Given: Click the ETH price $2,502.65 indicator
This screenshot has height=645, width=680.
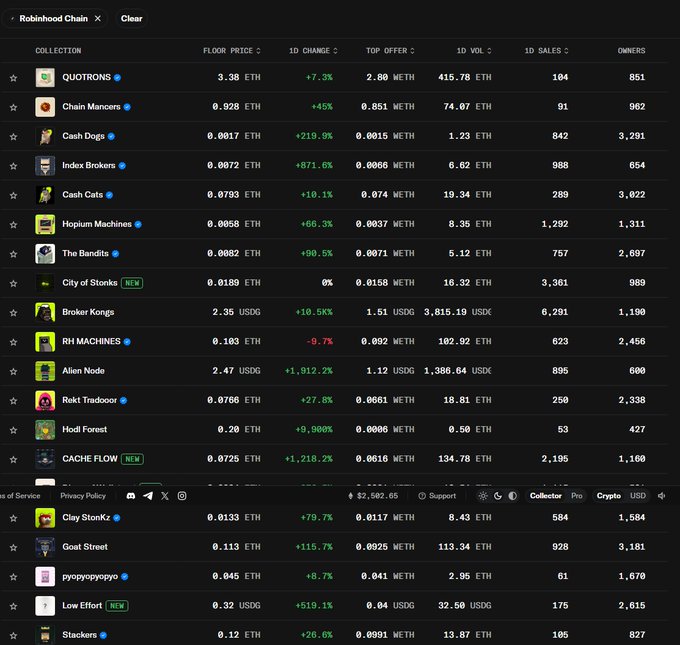Looking at the screenshot, I should (373, 496).
